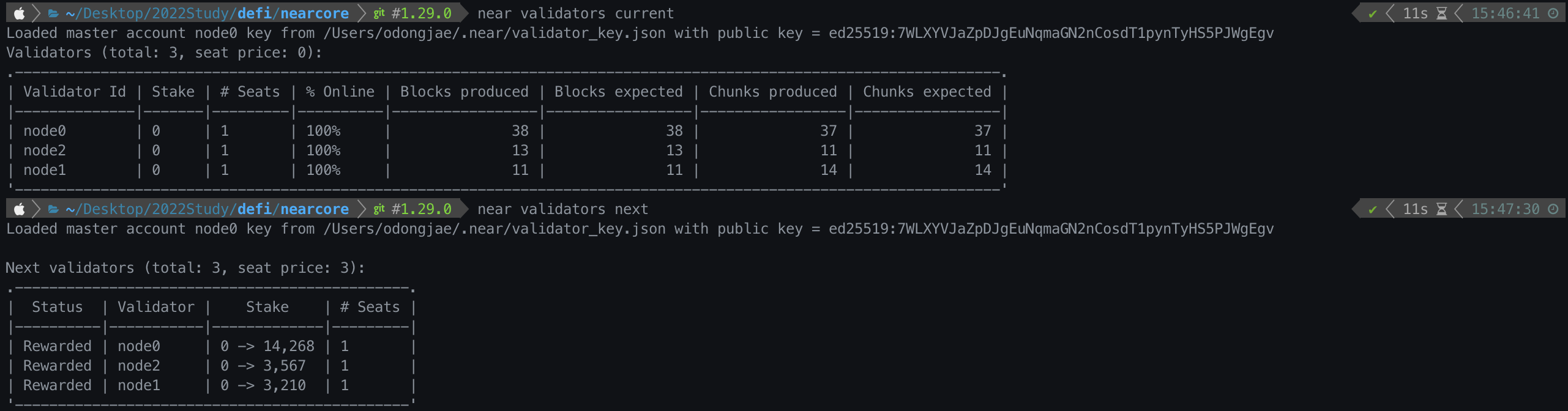The image size is (1568, 411).
Task: Click 'node0' in the current validators table
Action: coord(45,131)
